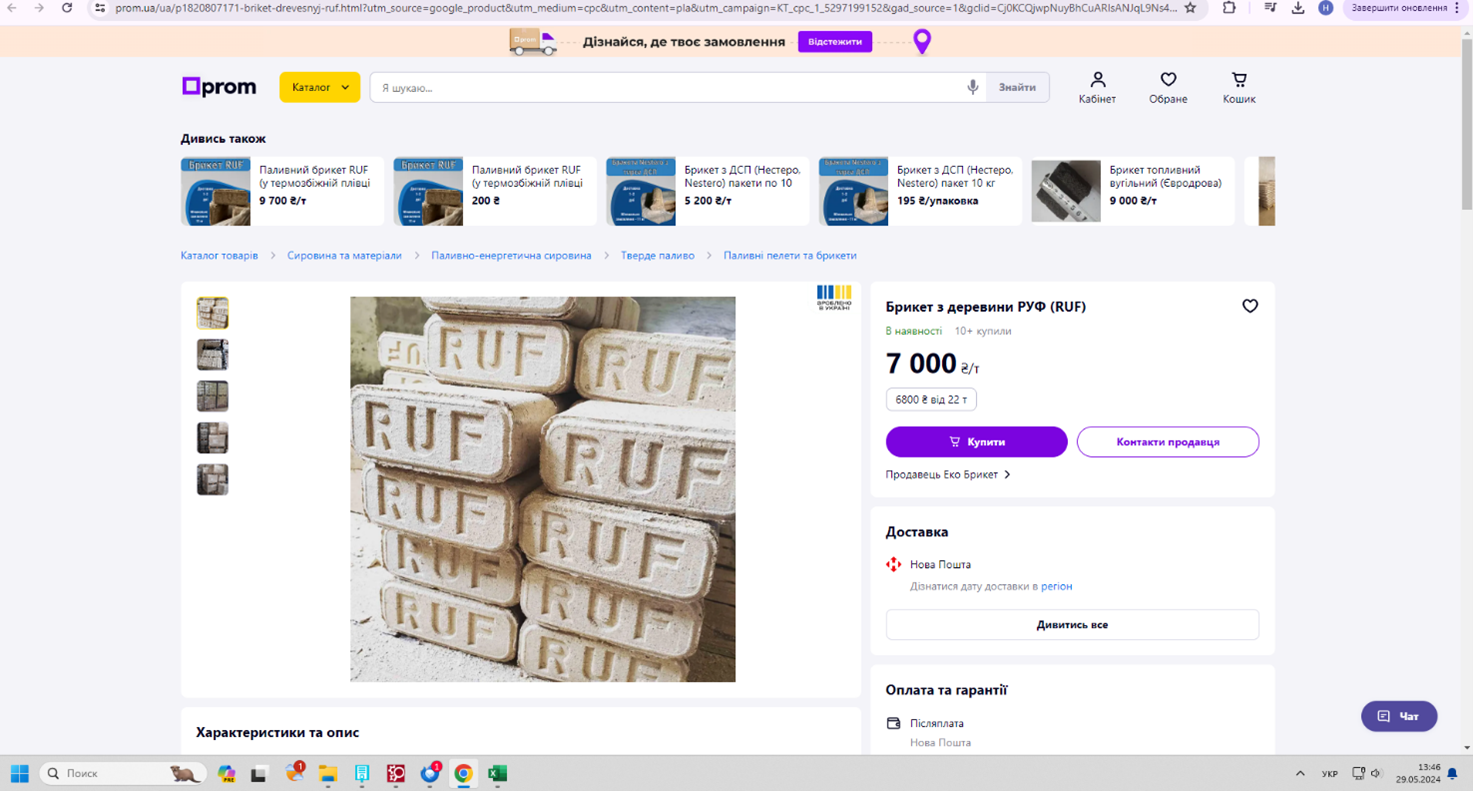Open the Обране favorites list

[1168, 88]
